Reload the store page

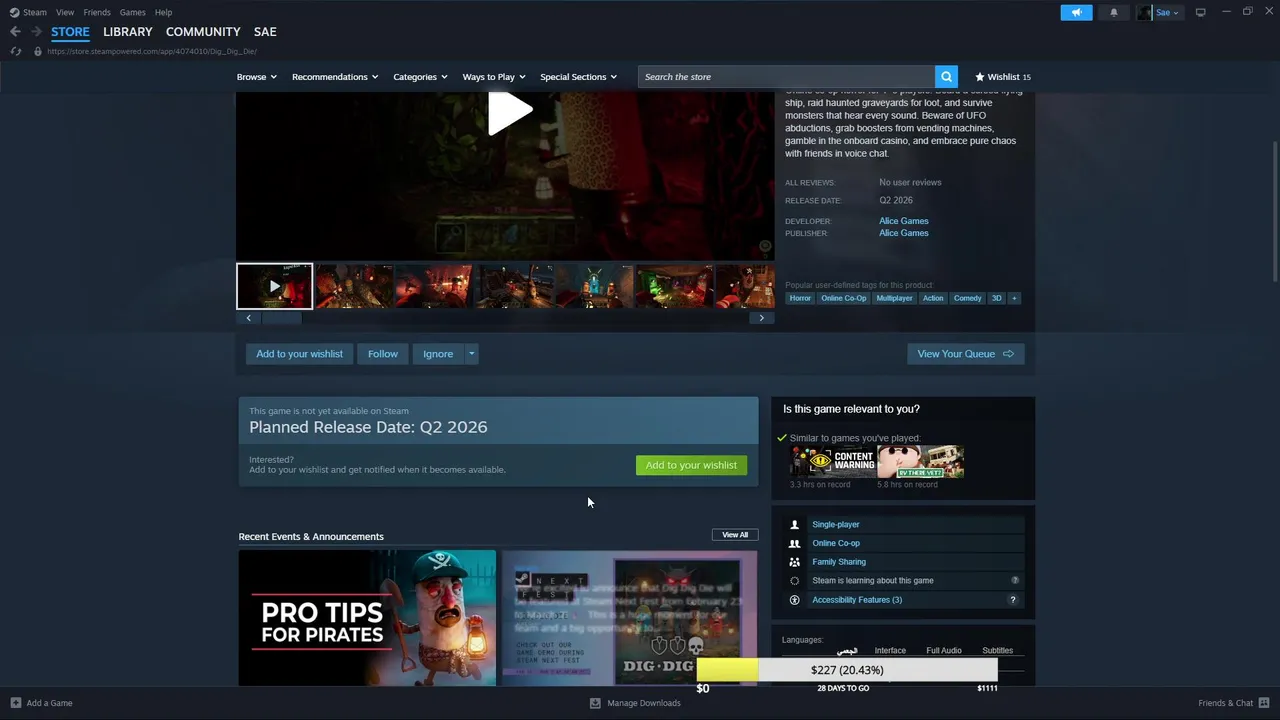point(15,51)
